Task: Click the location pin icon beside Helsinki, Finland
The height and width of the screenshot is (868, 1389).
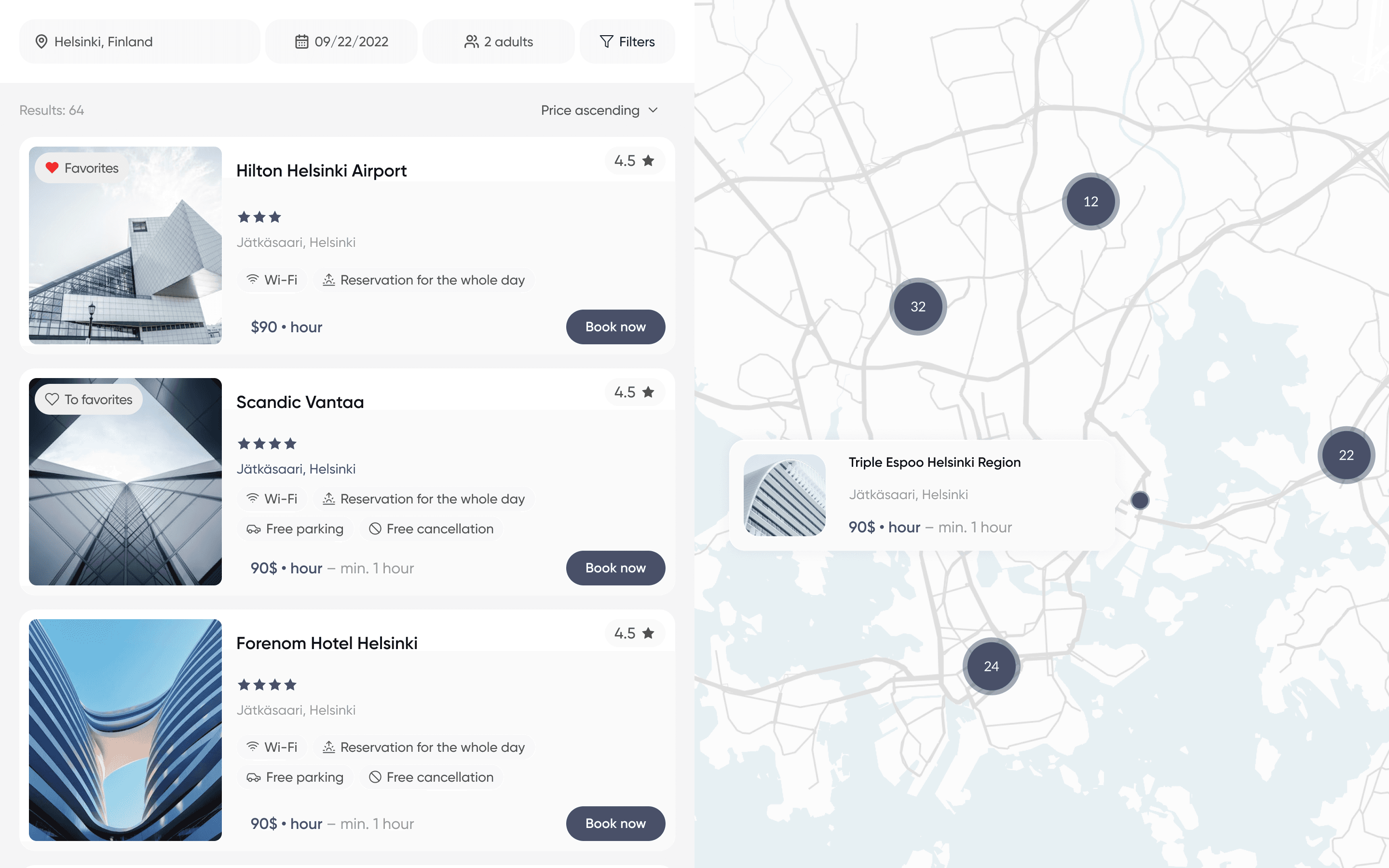Action: [x=41, y=41]
